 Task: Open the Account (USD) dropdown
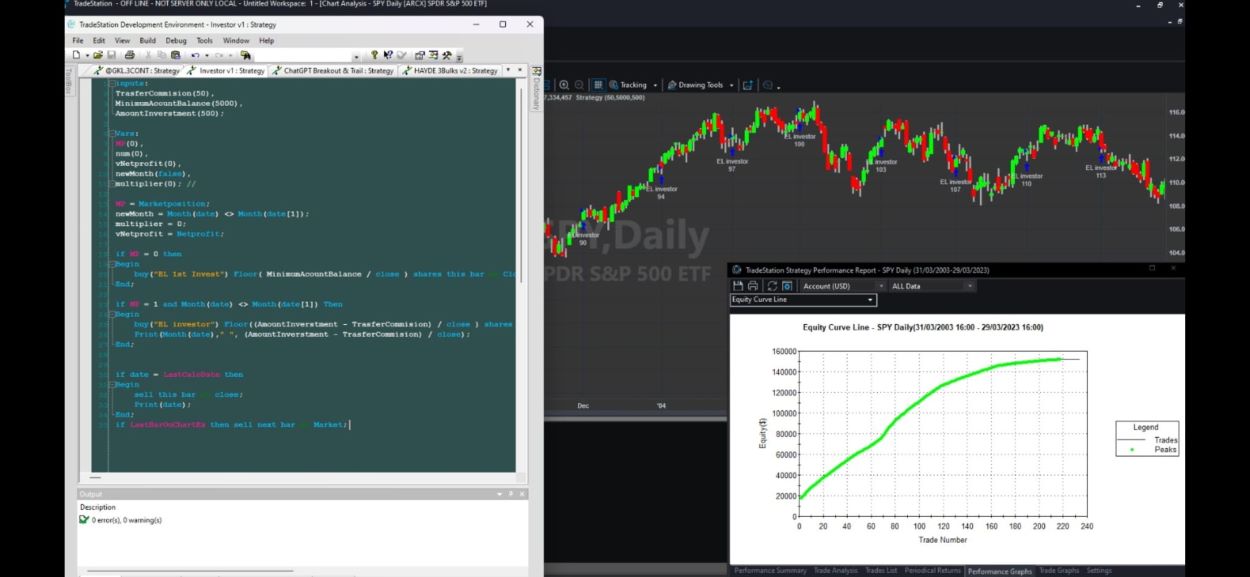(x=835, y=286)
